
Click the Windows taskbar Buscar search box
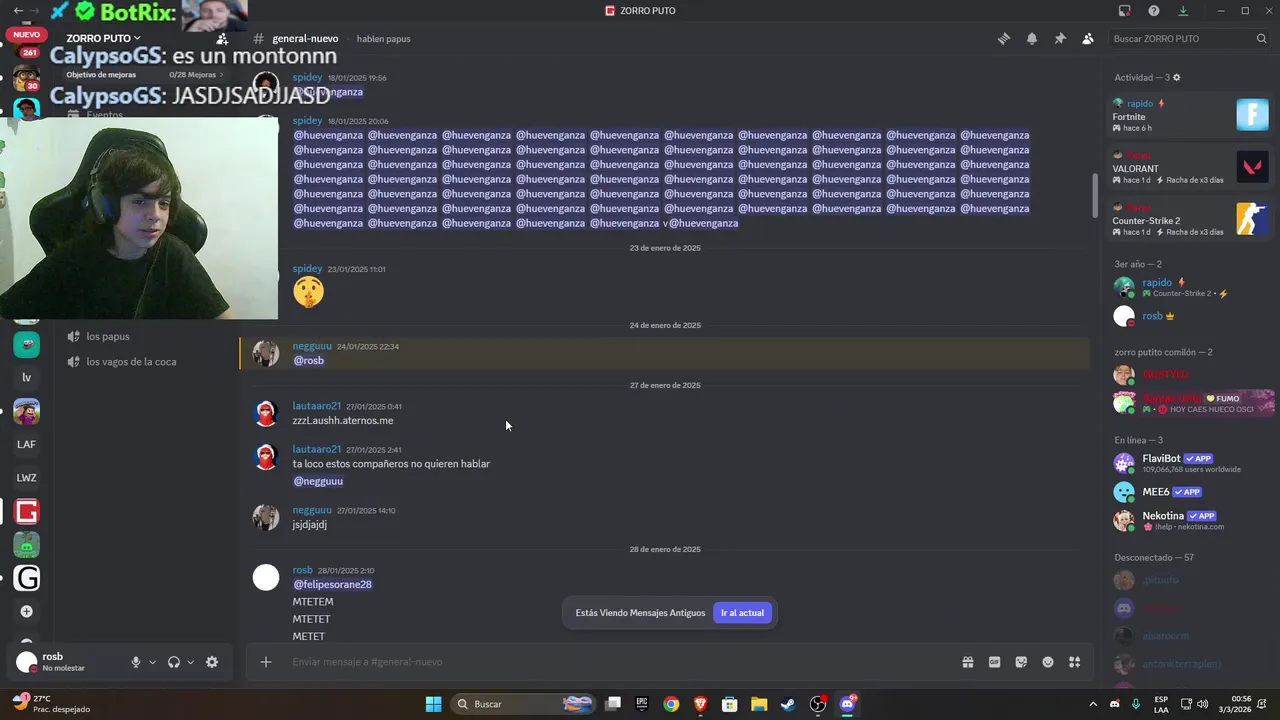[523, 704]
